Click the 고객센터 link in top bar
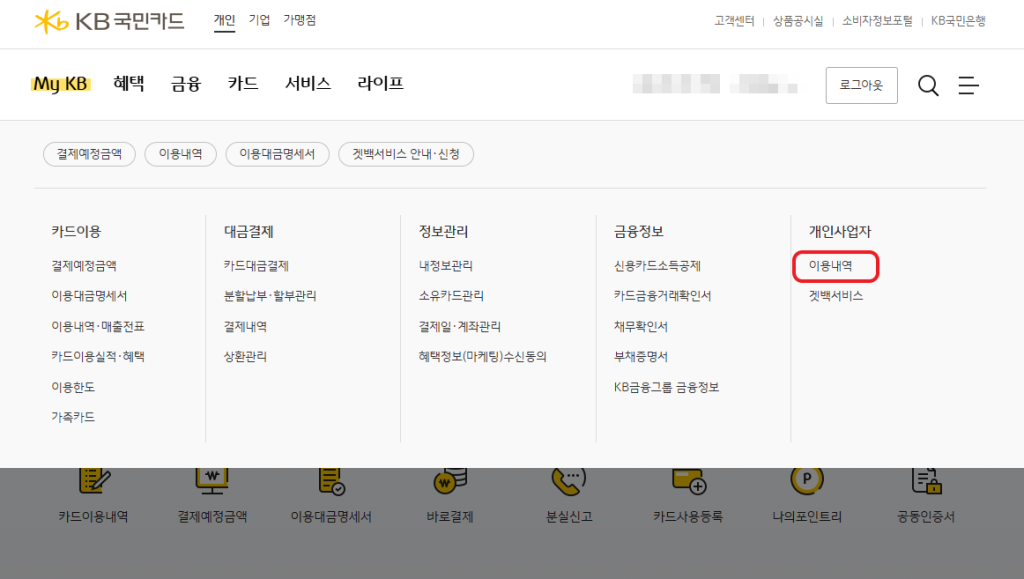Screen dimensions: 1024x579 click(734, 21)
